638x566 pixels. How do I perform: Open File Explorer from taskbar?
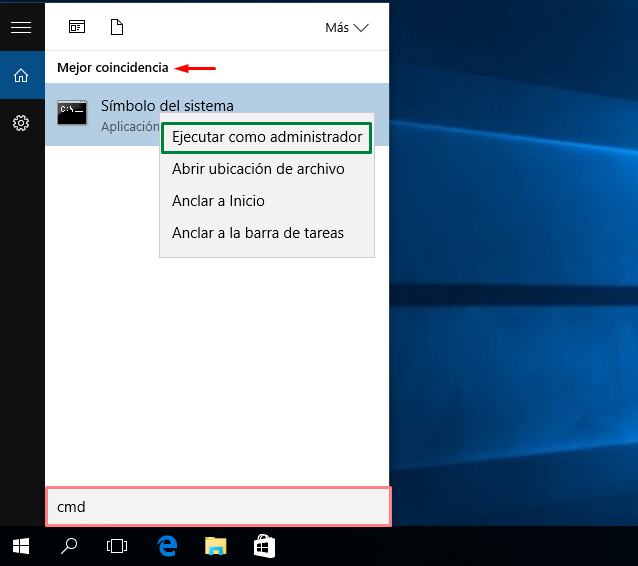(x=216, y=546)
